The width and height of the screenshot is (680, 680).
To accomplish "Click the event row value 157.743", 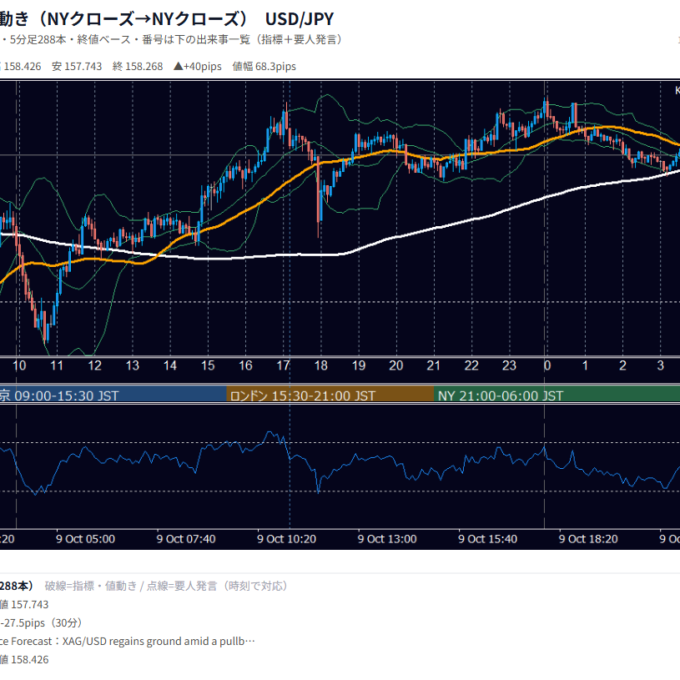I will click(24, 605).
